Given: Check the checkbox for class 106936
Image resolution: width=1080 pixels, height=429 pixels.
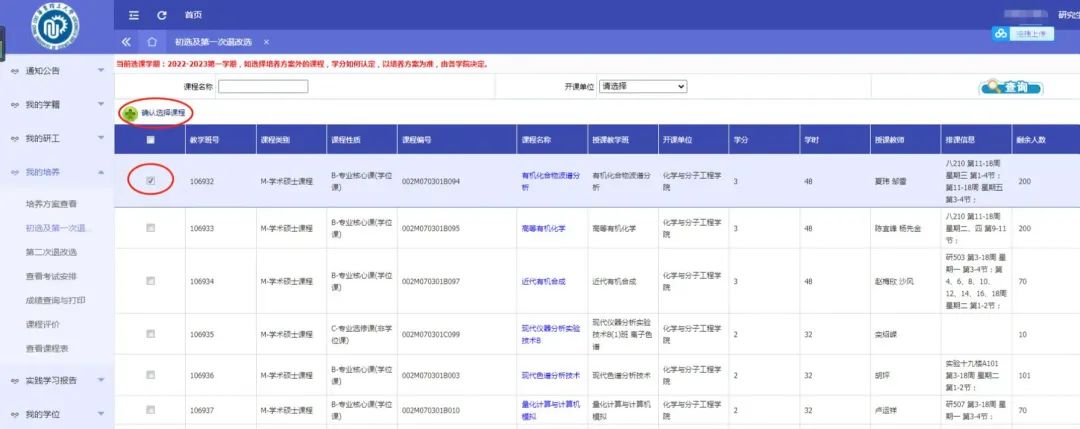Looking at the screenshot, I should click(150, 375).
